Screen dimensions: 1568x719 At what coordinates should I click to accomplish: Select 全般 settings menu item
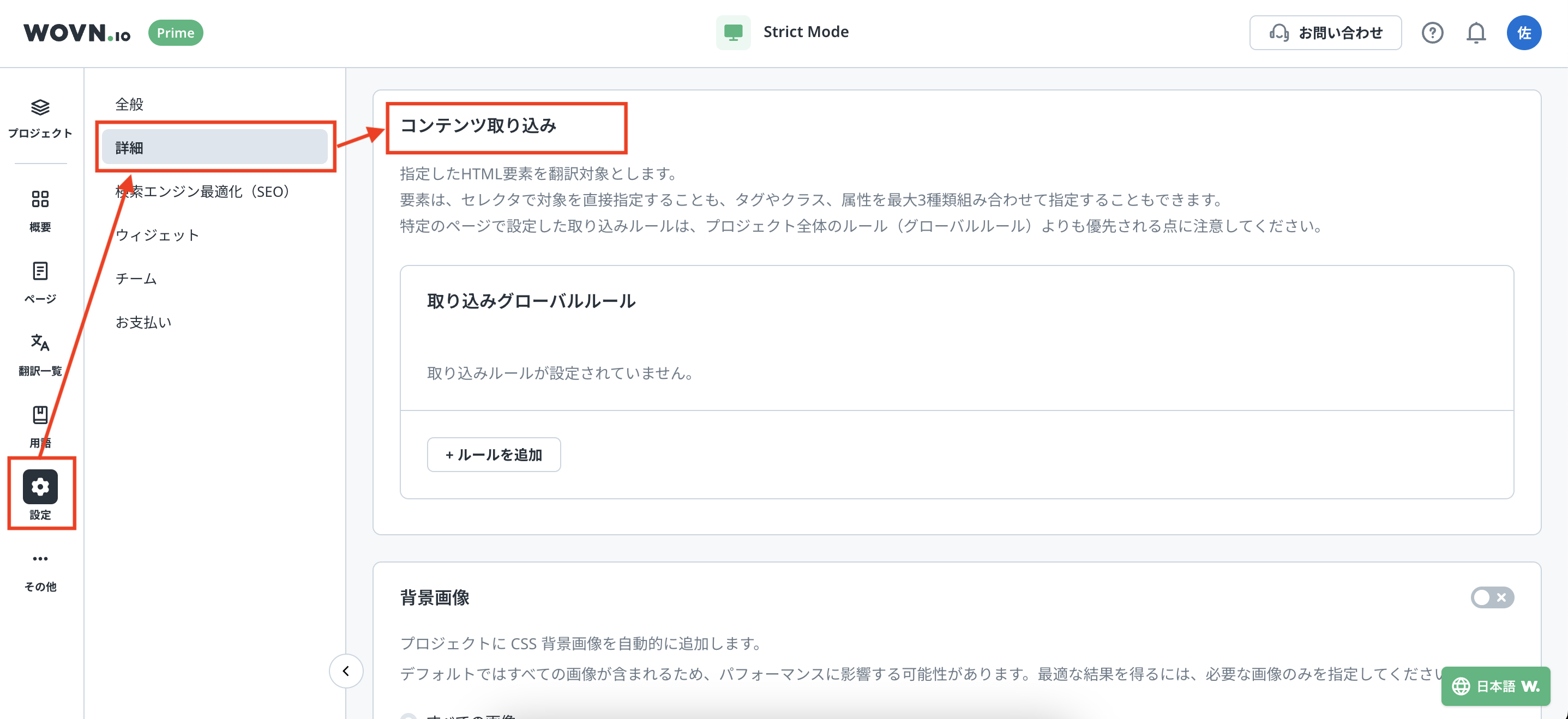pos(130,104)
